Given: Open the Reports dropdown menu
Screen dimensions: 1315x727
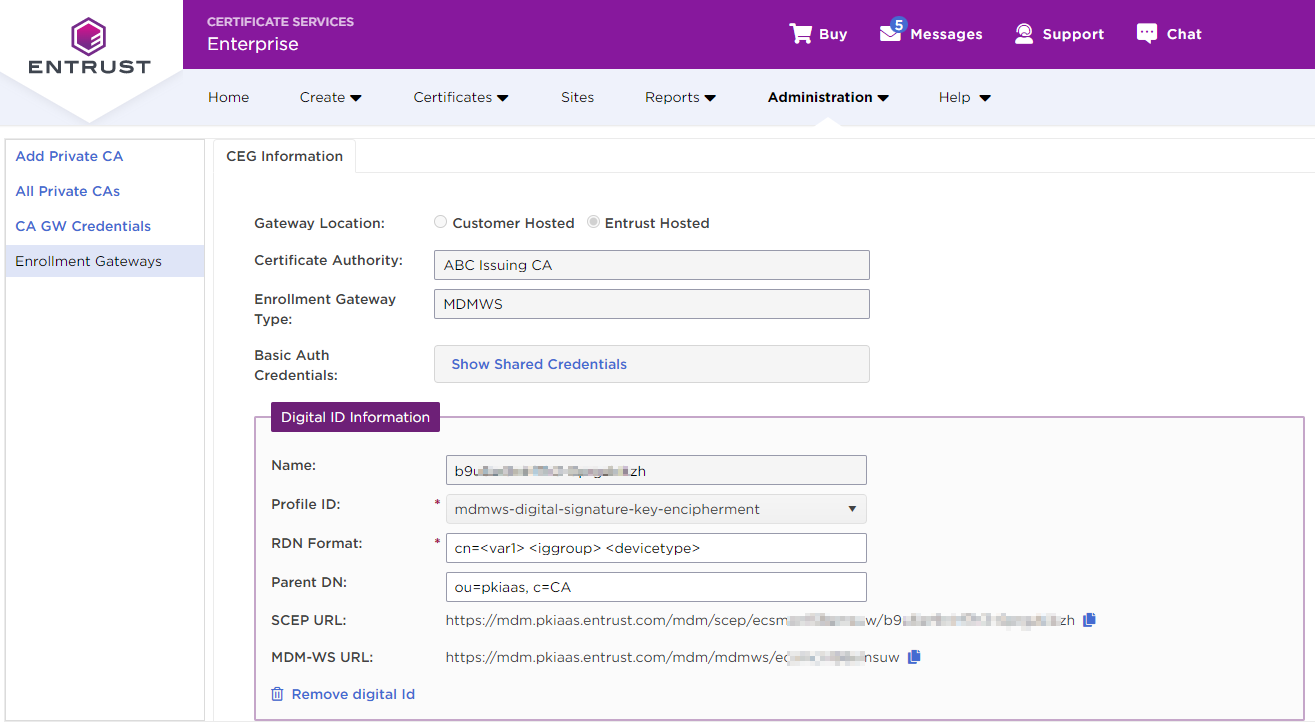Looking at the screenshot, I should [680, 97].
